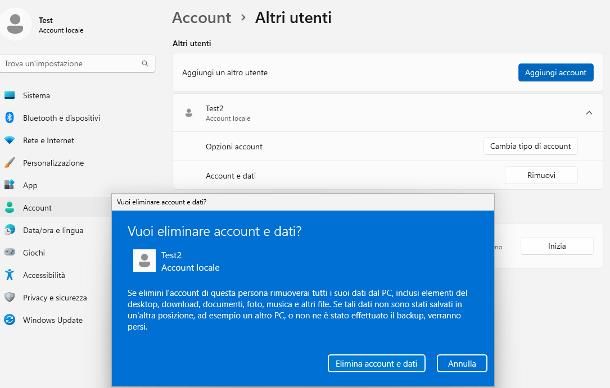This screenshot has height=388, width=610.
Task: Click the search magnifier icon
Action: (x=145, y=63)
